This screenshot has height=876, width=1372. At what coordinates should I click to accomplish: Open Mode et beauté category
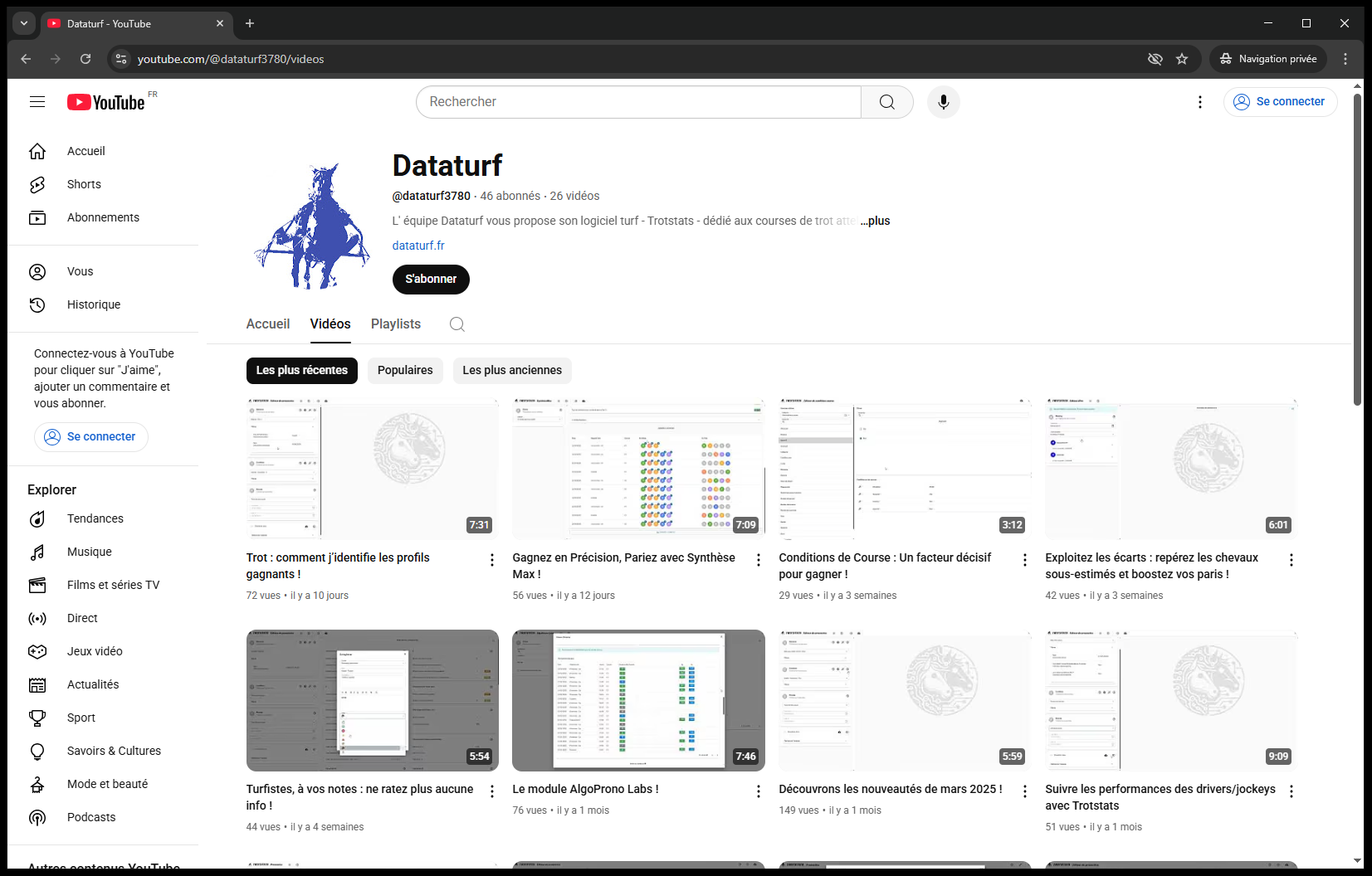tap(103, 784)
